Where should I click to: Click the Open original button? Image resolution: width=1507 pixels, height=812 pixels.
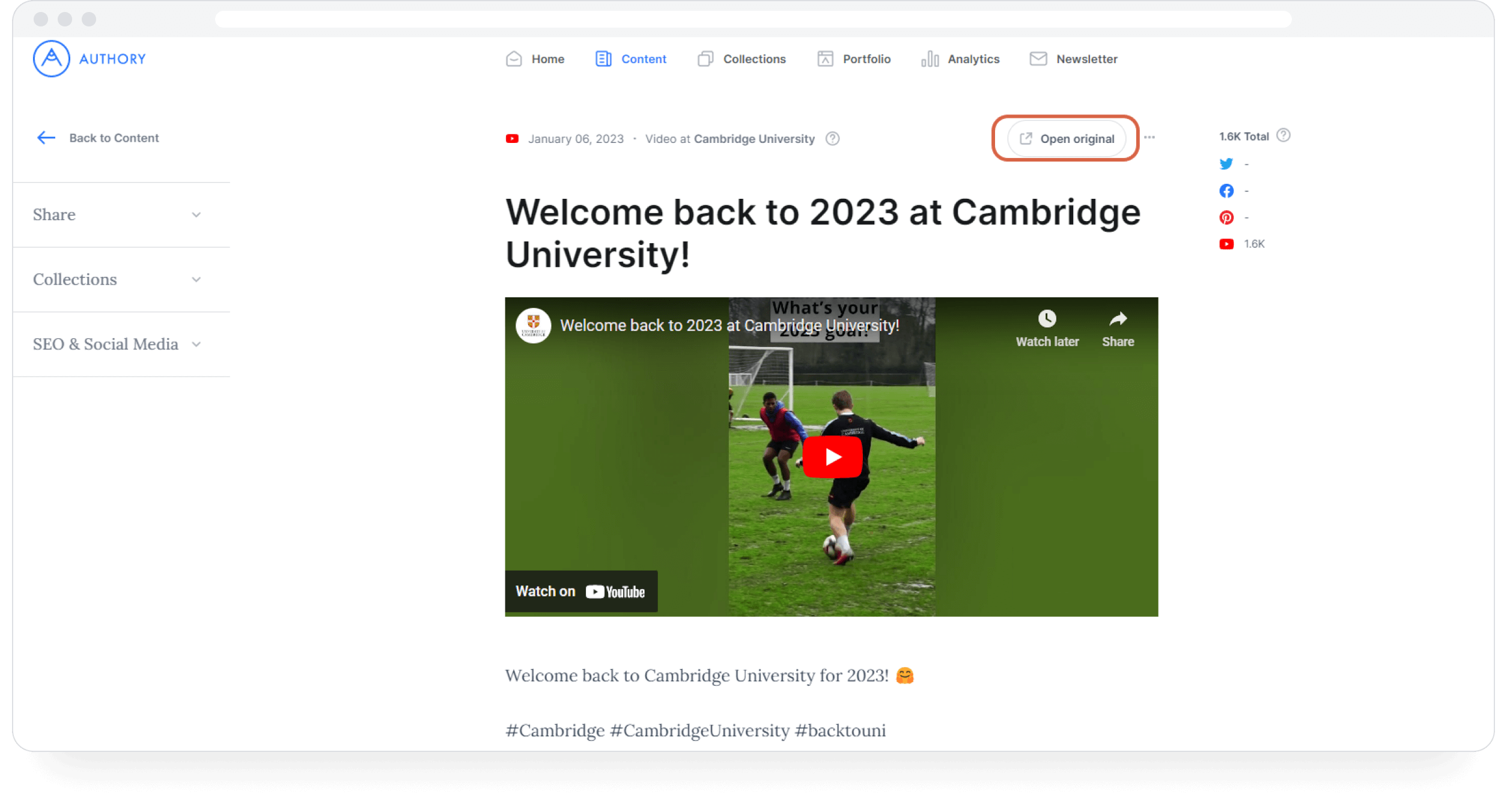pyautogui.click(x=1067, y=139)
